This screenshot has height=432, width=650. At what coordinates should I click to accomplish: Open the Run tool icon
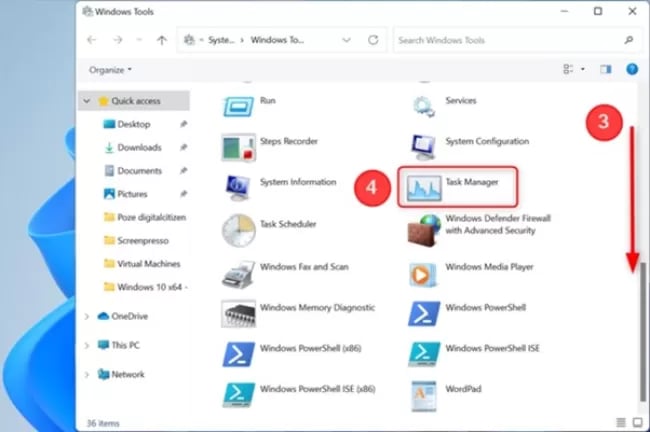click(238, 107)
